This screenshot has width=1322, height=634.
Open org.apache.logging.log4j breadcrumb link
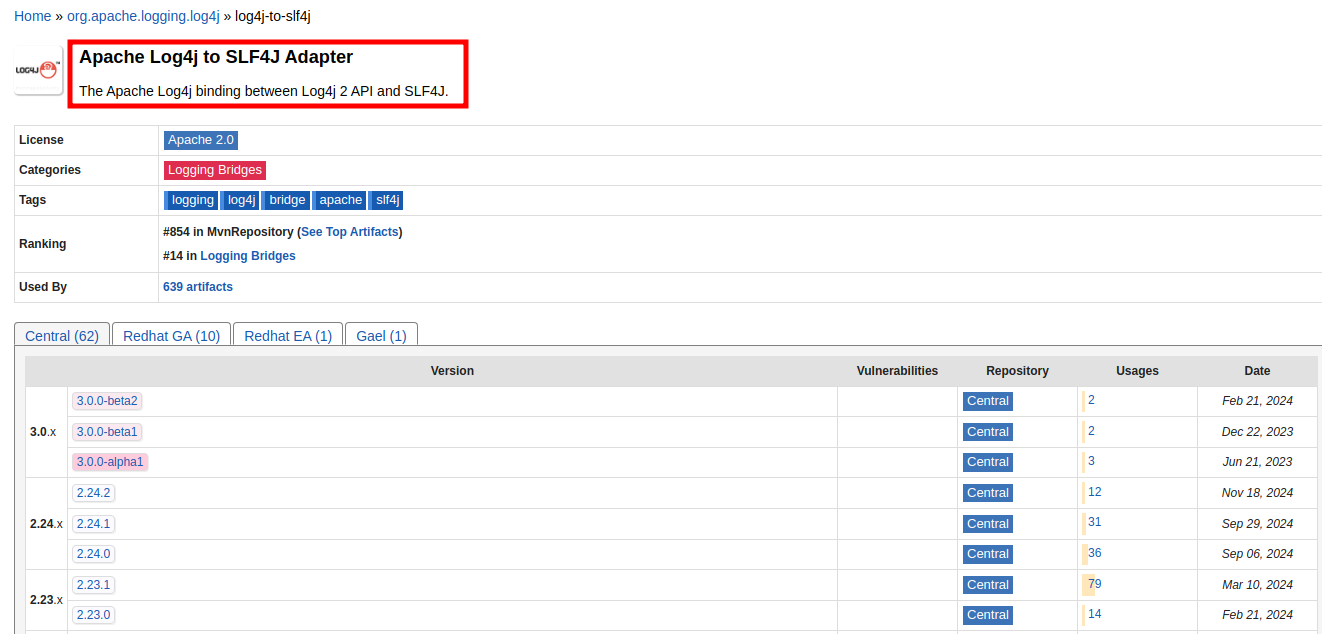[x=143, y=16]
